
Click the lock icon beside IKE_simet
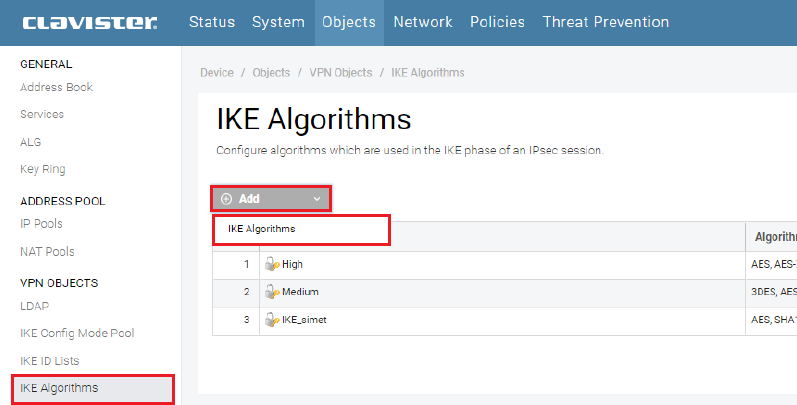[x=271, y=319]
